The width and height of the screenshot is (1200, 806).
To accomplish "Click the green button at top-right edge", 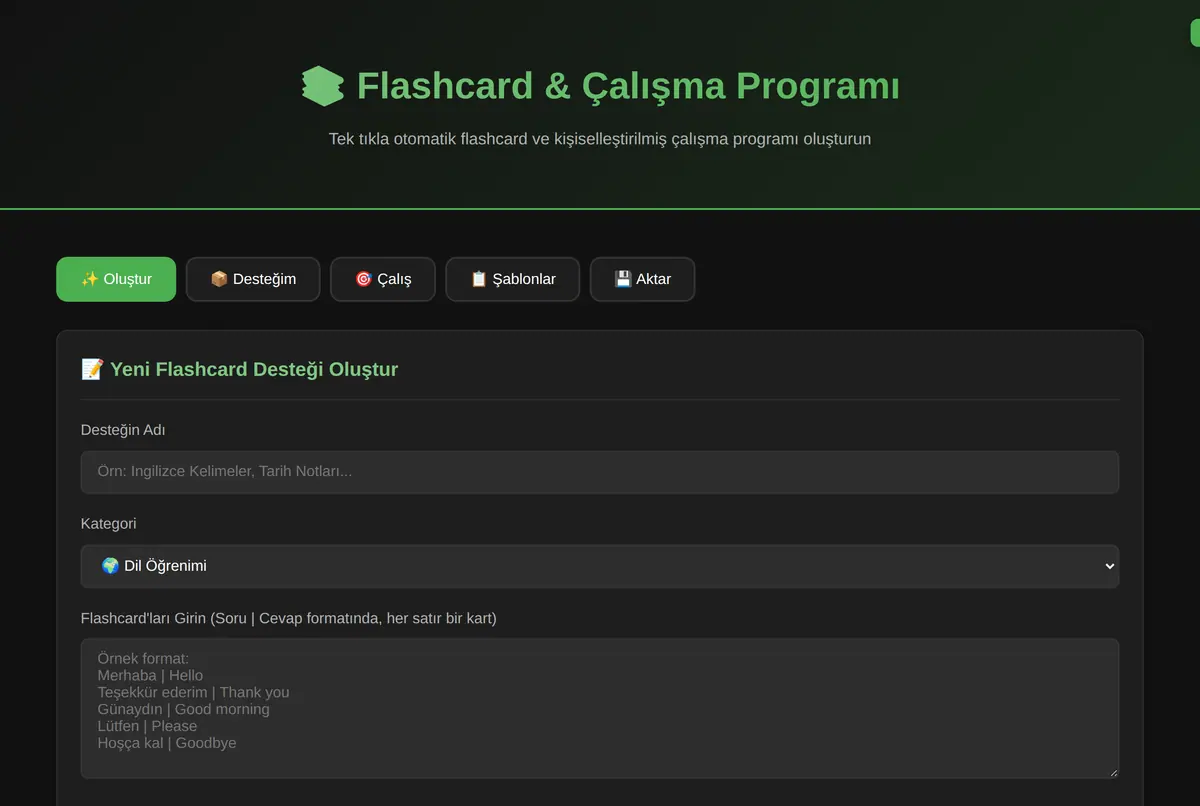I will [1195, 33].
